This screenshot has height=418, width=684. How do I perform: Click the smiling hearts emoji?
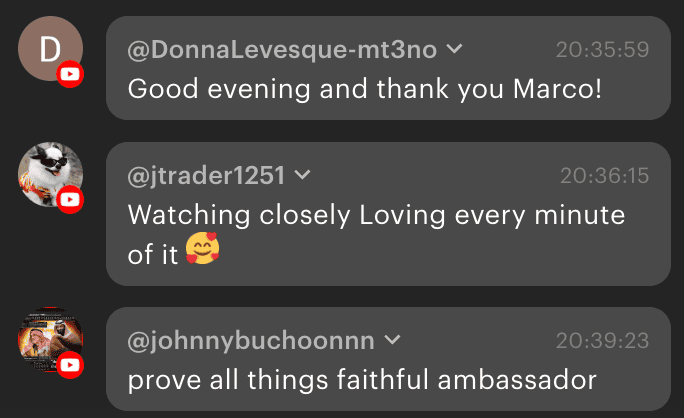pos(202,252)
